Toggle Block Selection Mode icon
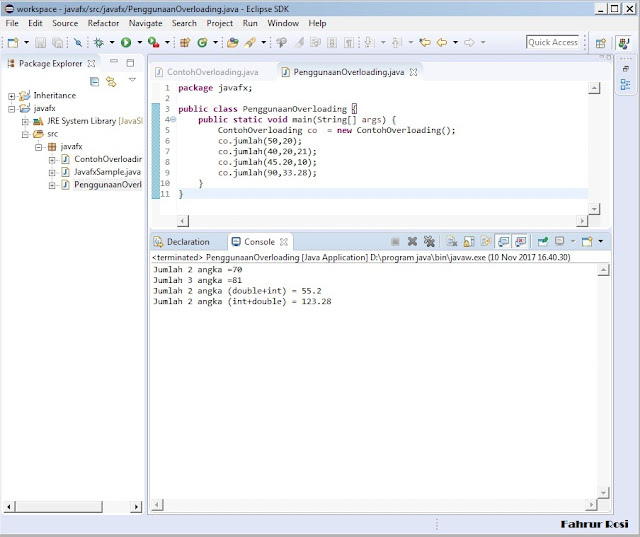The width and height of the screenshot is (640, 537). tap(332, 42)
